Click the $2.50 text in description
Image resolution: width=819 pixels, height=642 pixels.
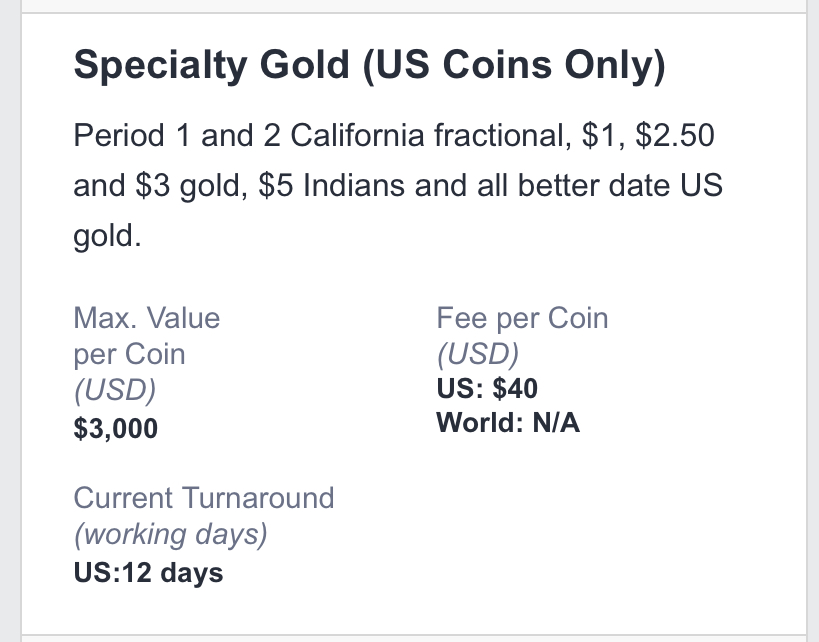tap(675, 135)
